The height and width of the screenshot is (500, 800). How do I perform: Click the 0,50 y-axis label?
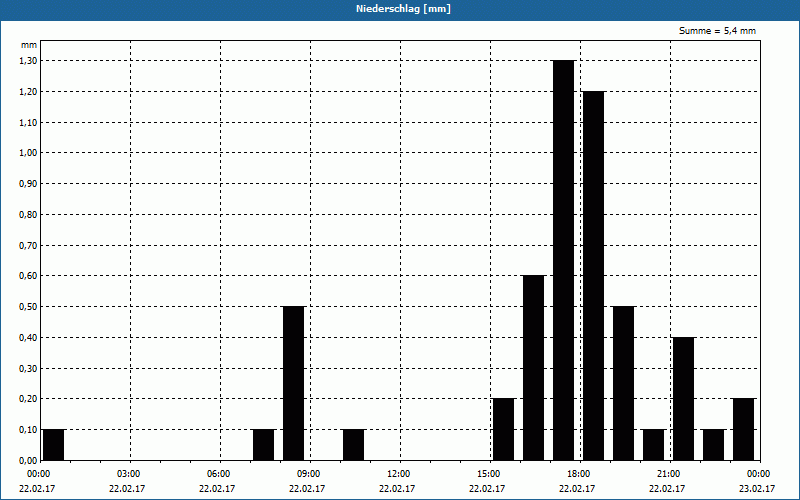click(28, 307)
